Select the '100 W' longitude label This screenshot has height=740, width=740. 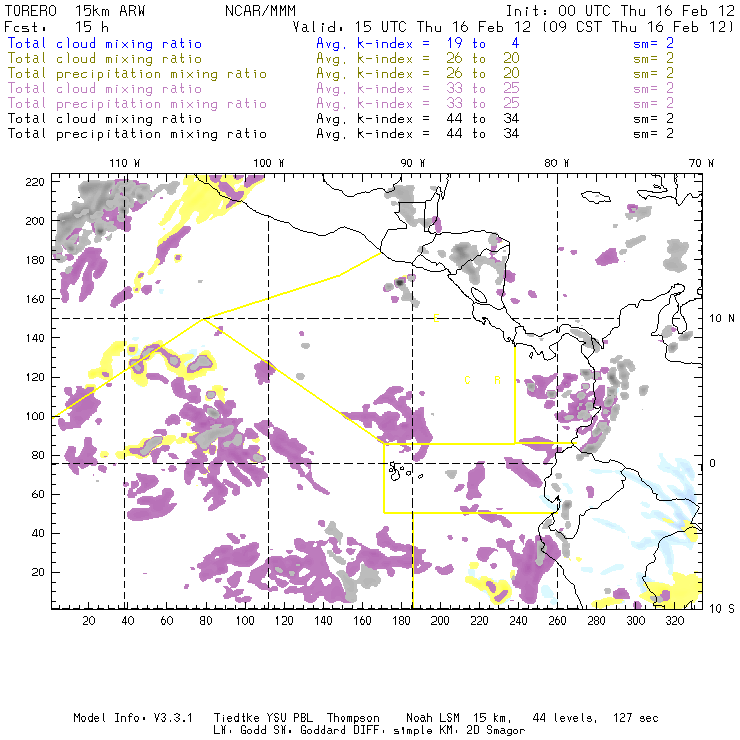[x=269, y=163]
